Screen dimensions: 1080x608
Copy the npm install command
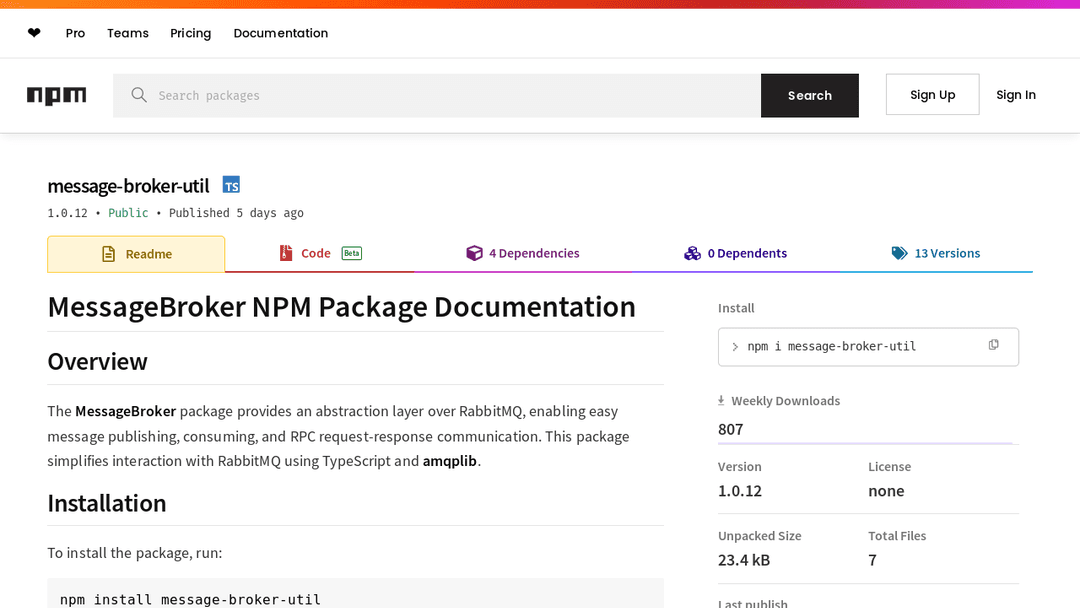click(x=993, y=345)
